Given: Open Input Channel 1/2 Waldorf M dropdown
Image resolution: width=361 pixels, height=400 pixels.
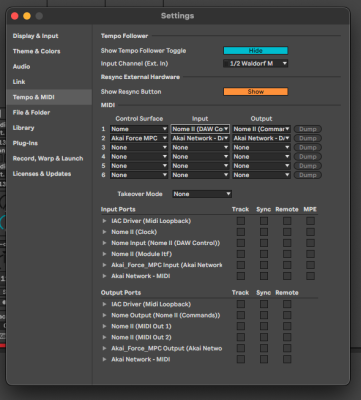Looking at the screenshot, I should 255,63.
